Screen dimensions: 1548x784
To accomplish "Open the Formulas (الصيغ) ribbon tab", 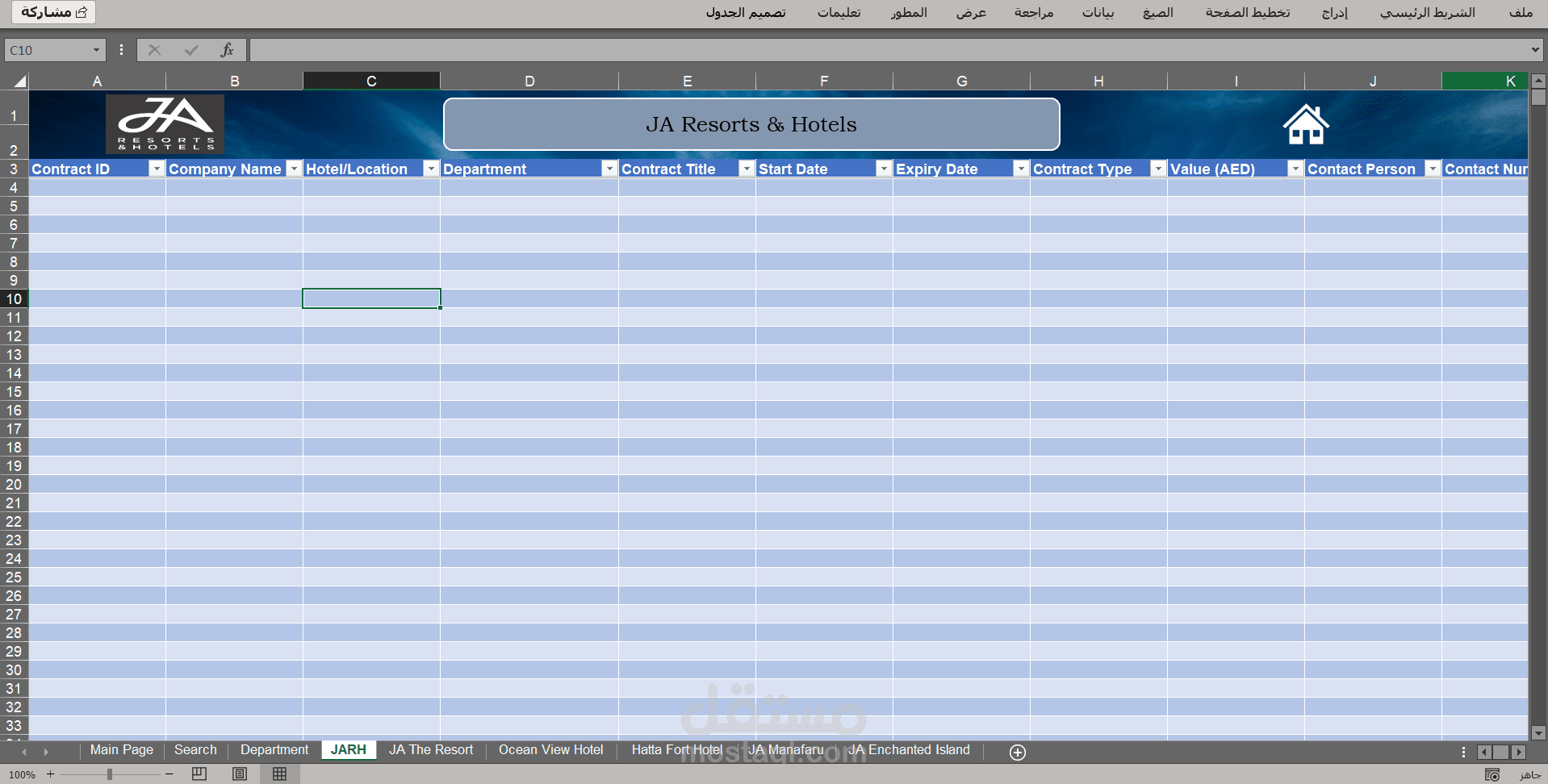I will [1158, 12].
